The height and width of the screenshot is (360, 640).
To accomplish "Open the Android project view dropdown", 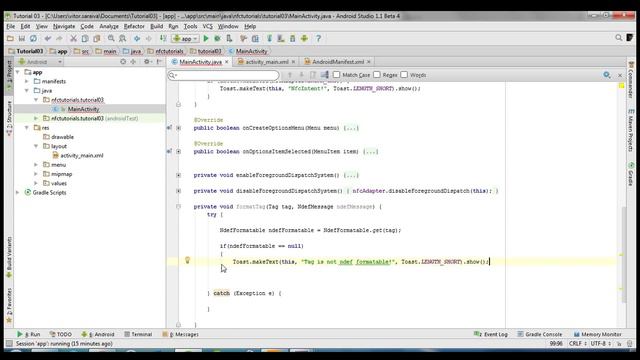I will pos(40,62).
